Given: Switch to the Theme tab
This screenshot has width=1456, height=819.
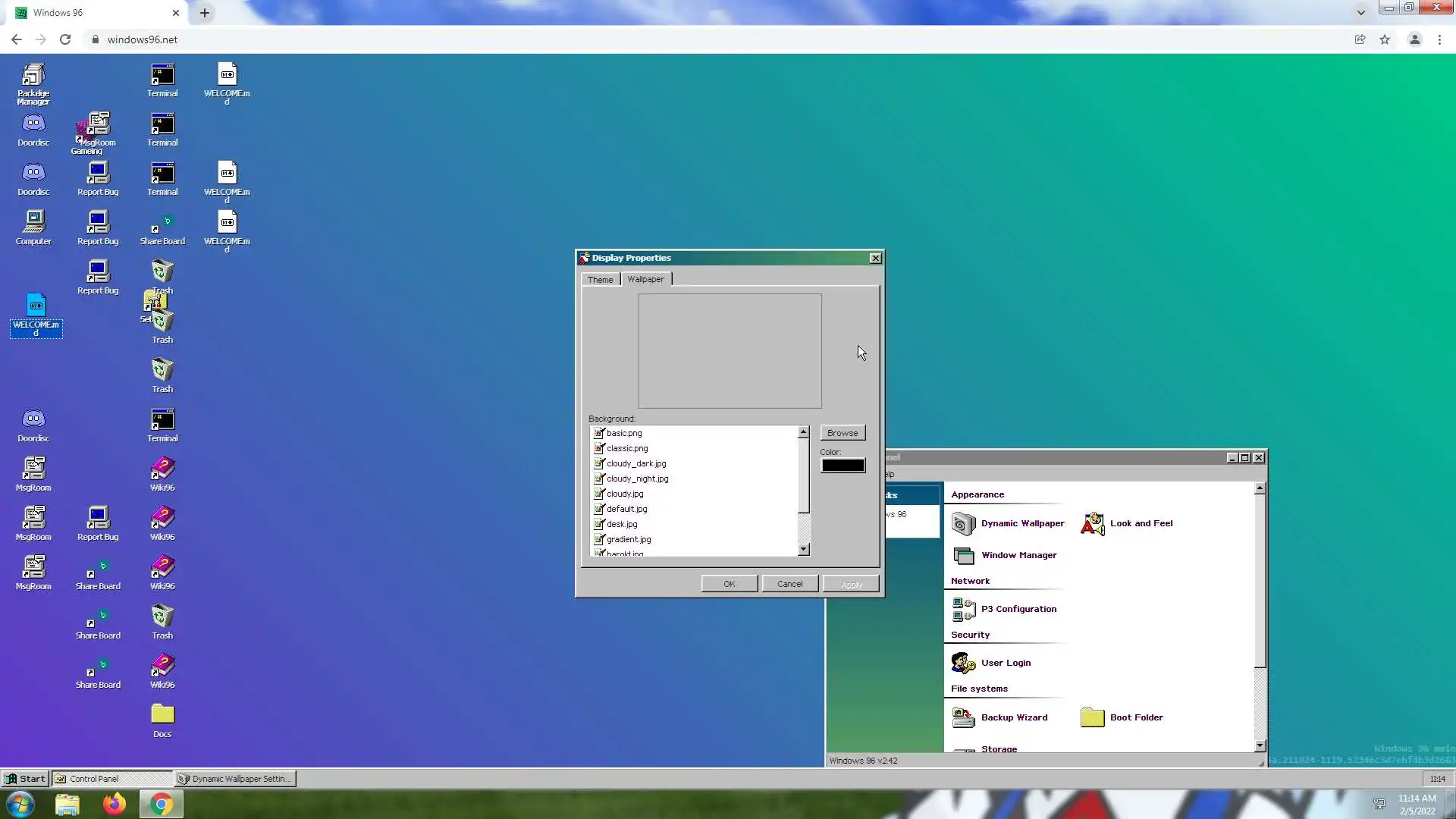Looking at the screenshot, I should (600, 280).
